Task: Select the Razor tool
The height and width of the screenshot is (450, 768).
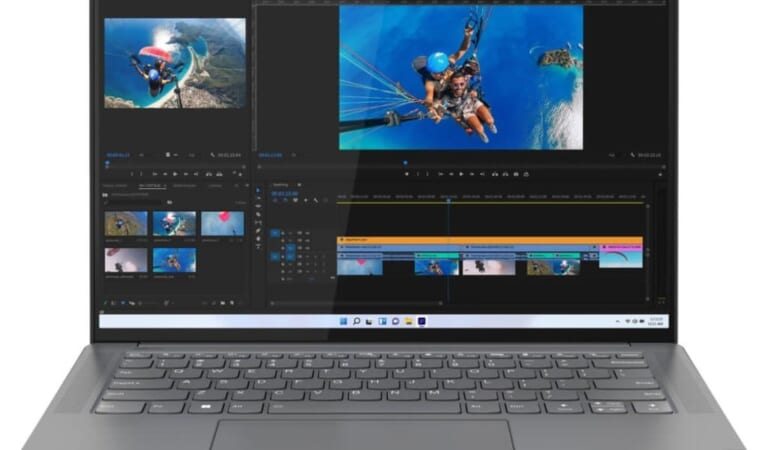Action: tap(258, 214)
